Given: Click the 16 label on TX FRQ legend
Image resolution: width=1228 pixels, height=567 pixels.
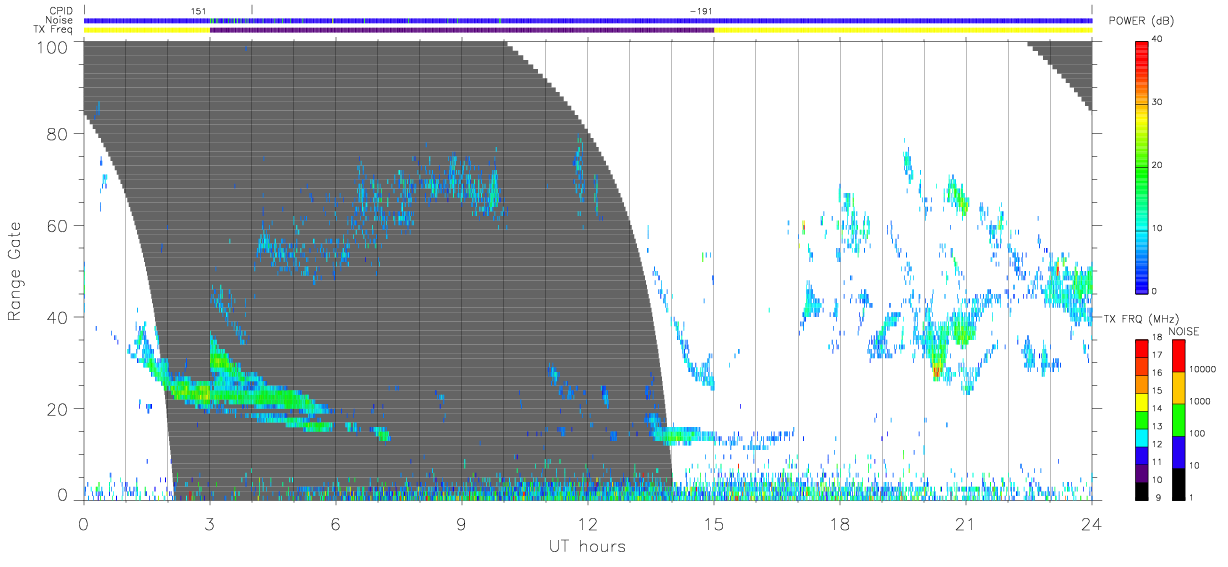Looking at the screenshot, I should (1156, 372).
